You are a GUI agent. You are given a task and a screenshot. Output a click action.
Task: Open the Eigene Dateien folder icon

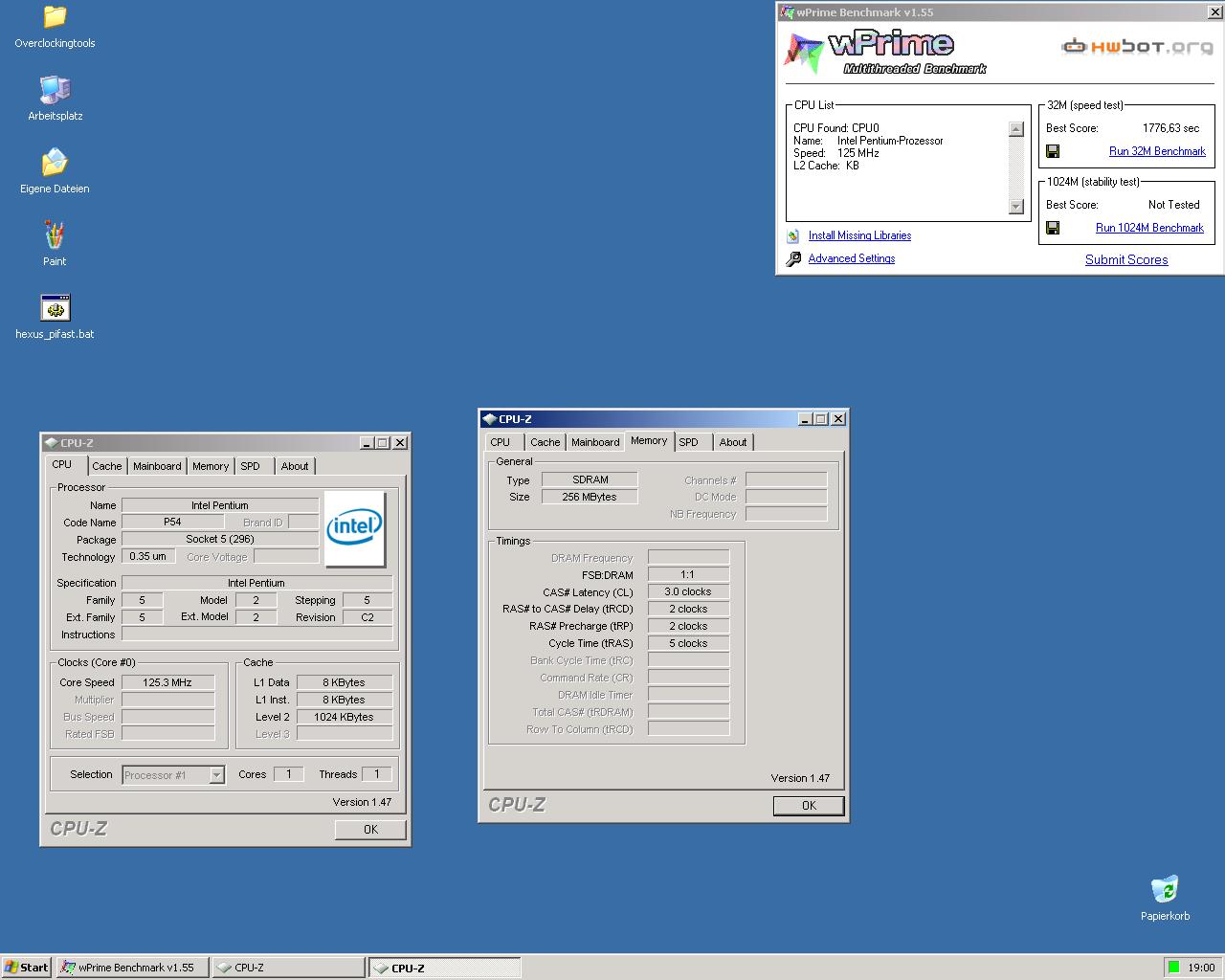55,163
